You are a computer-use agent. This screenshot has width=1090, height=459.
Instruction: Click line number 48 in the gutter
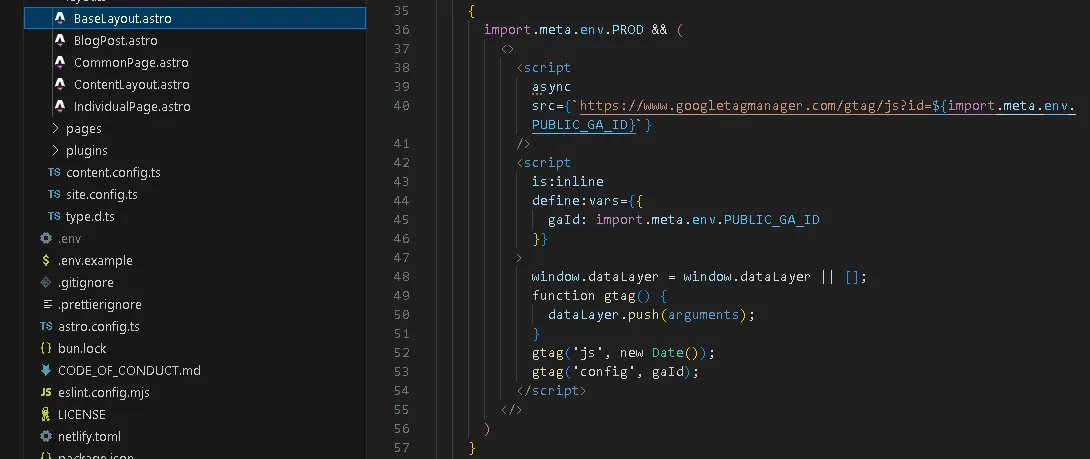(x=402, y=277)
